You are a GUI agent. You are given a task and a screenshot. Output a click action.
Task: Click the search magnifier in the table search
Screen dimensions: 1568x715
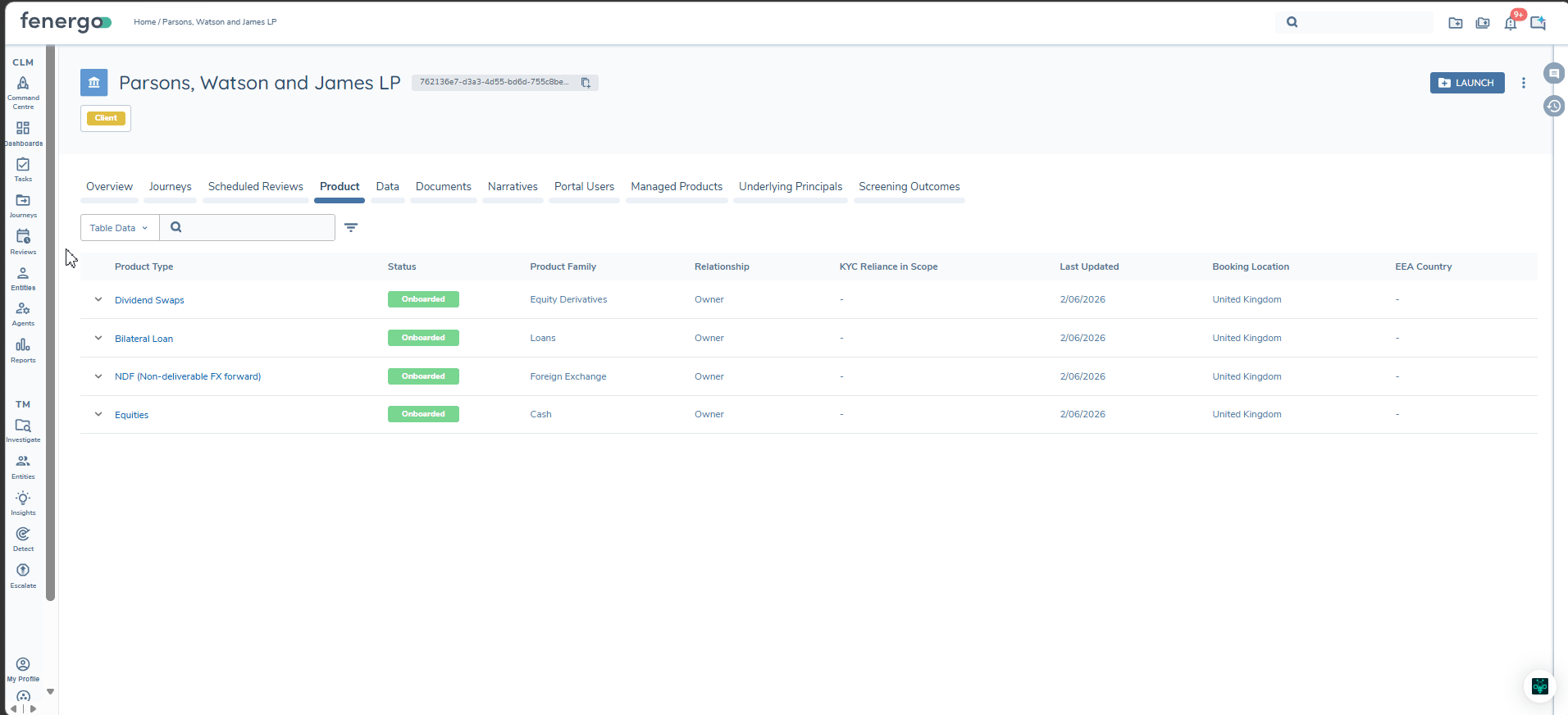tap(175, 228)
